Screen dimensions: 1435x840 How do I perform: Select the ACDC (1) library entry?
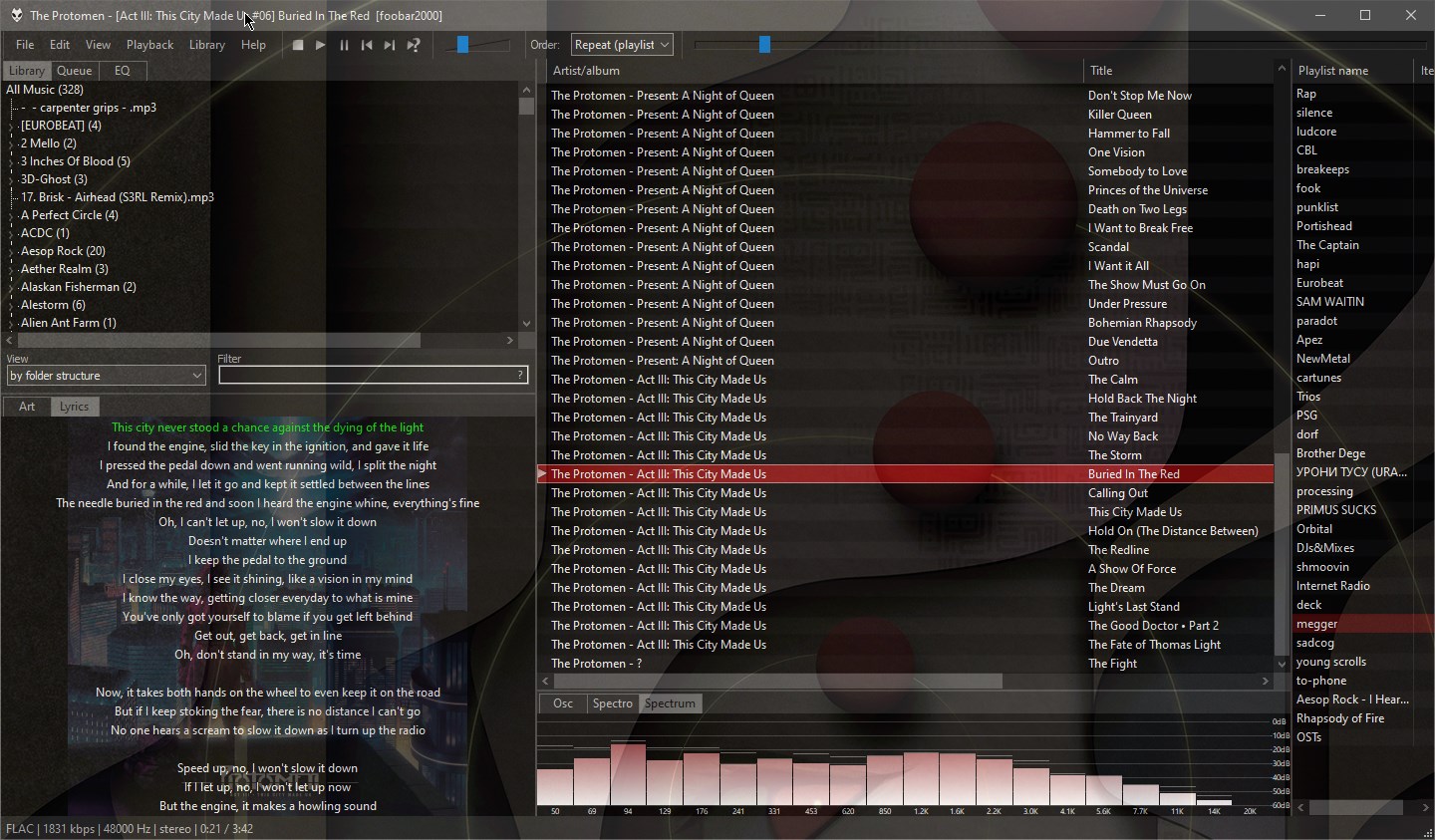coord(45,233)
